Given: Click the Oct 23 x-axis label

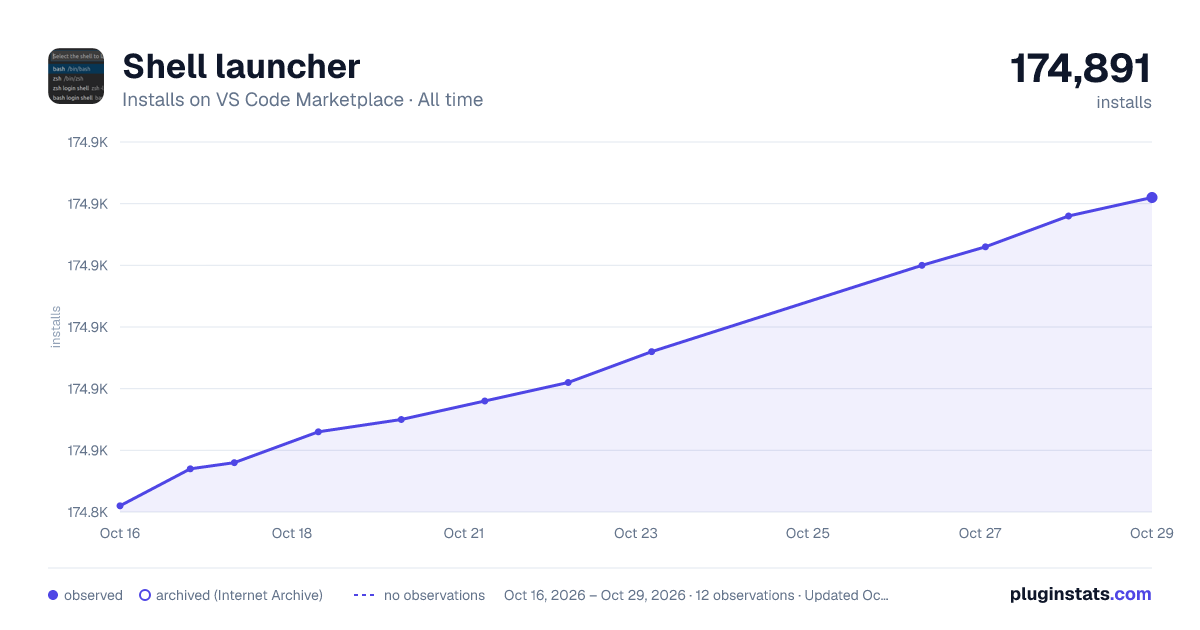Looking at the screenshot, I should [x=636, y=533].
